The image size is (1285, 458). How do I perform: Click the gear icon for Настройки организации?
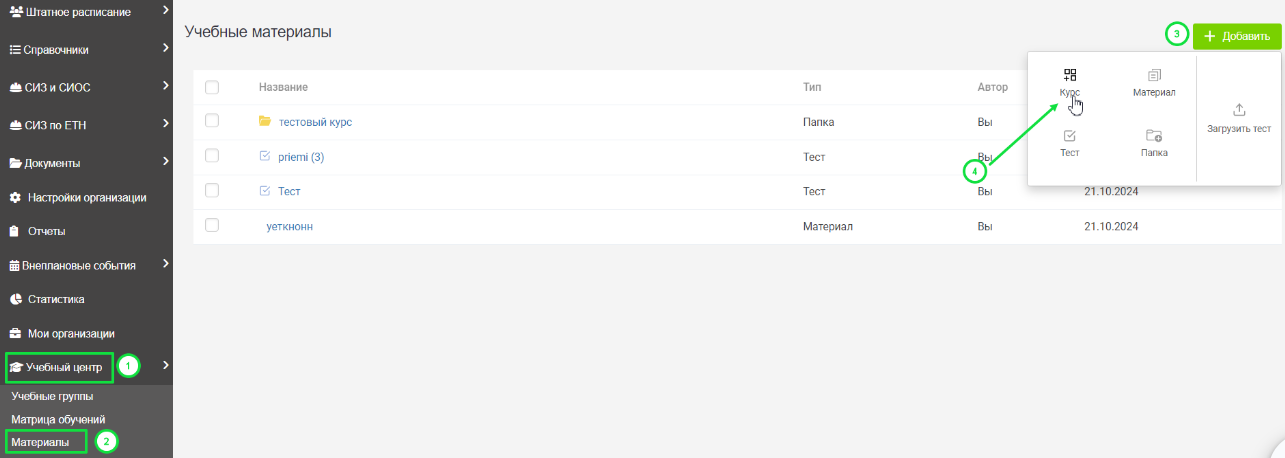coord(15,197)
